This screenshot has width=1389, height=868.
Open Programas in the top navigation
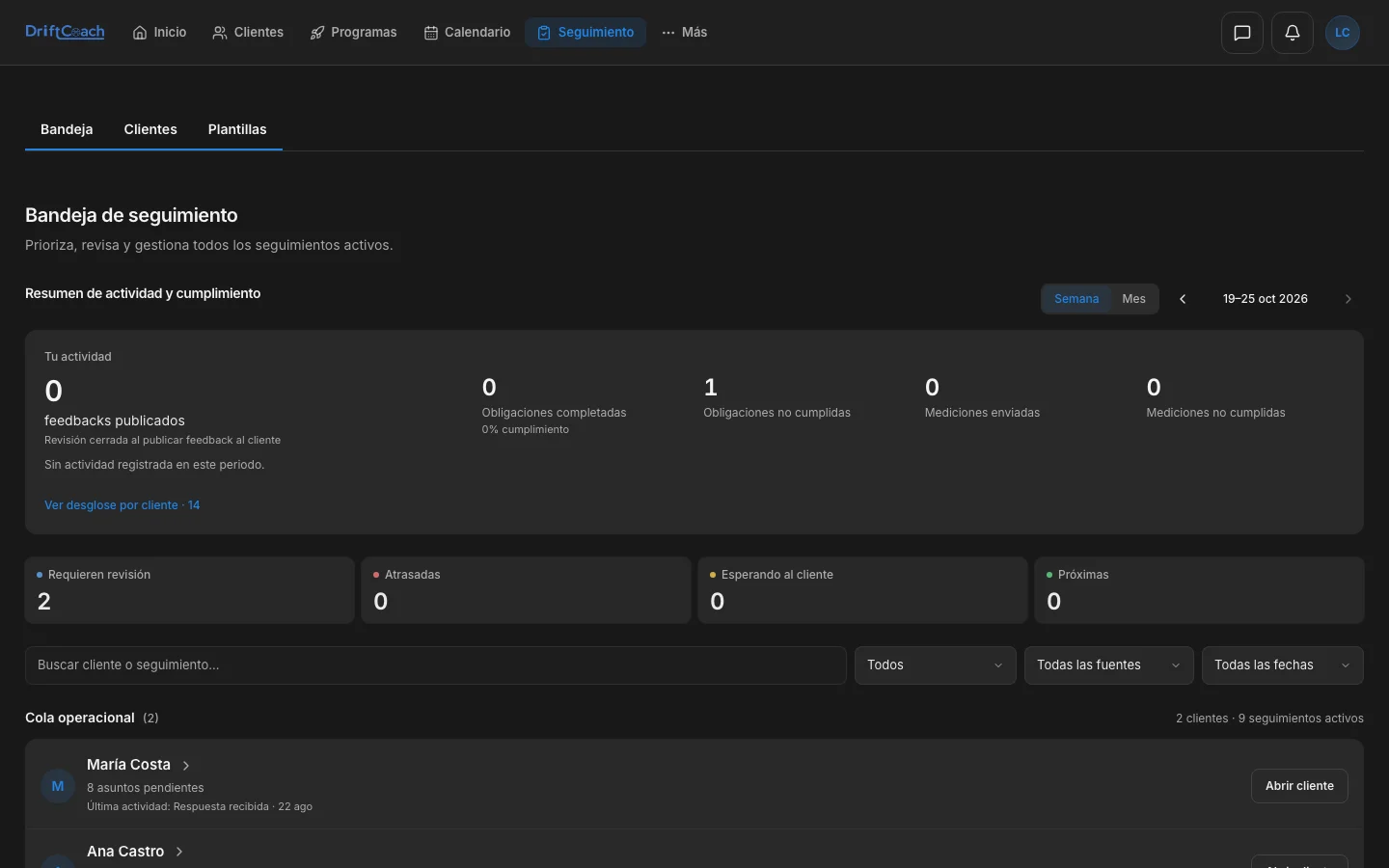[353, 33]
